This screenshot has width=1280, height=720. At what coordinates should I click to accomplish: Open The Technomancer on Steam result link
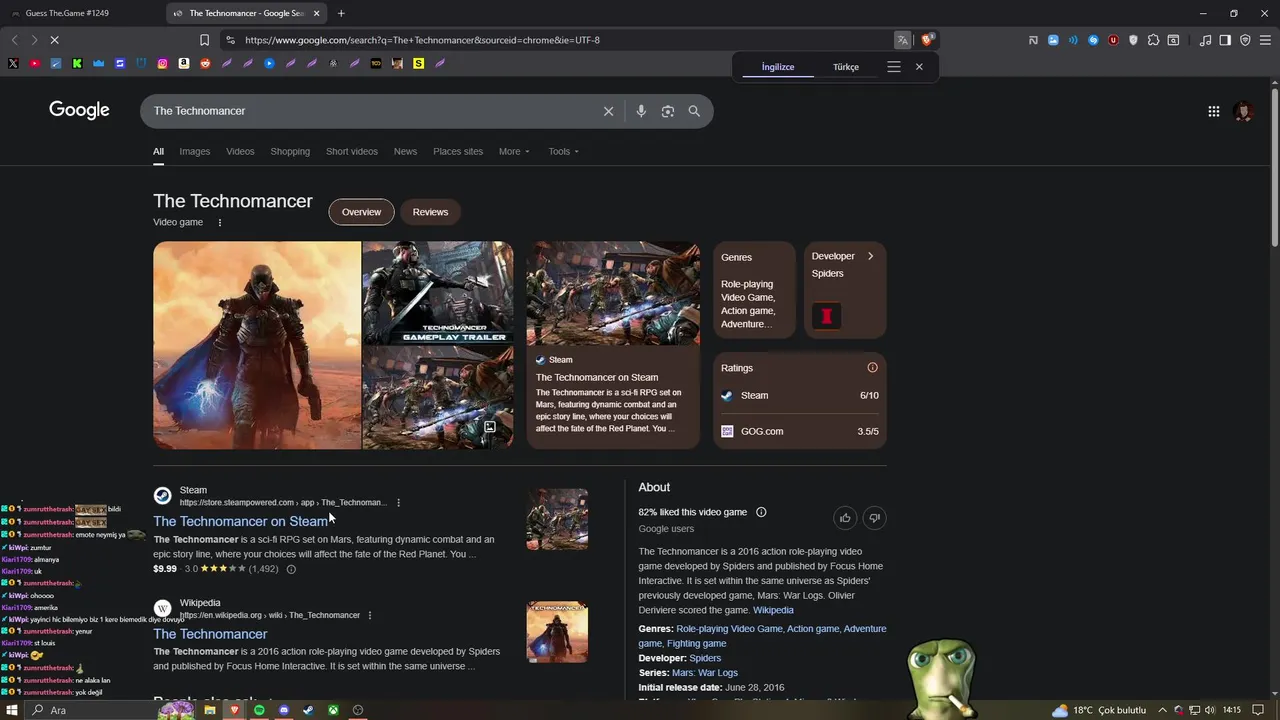coord(240,521)
